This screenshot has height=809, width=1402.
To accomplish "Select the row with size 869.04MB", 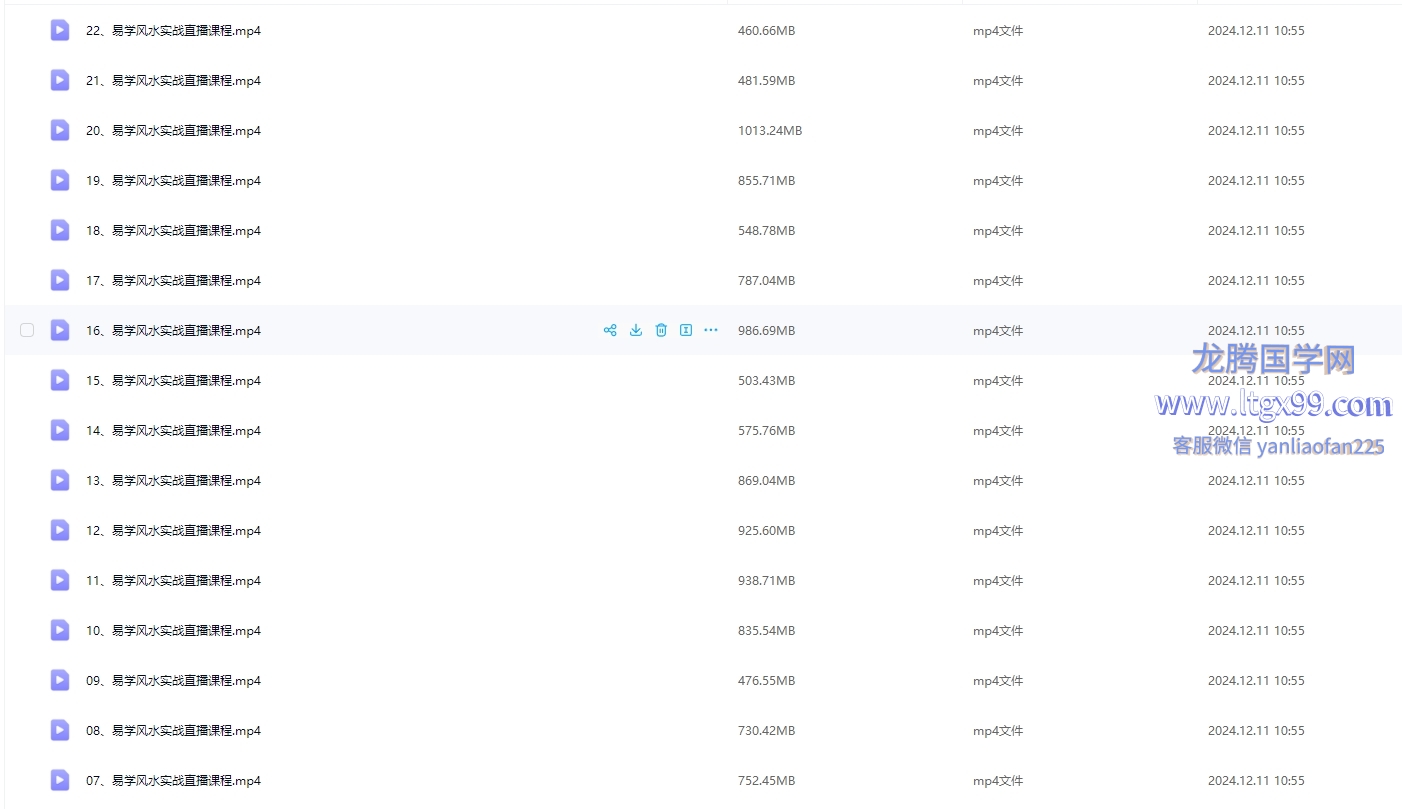I will pos(703,480).
